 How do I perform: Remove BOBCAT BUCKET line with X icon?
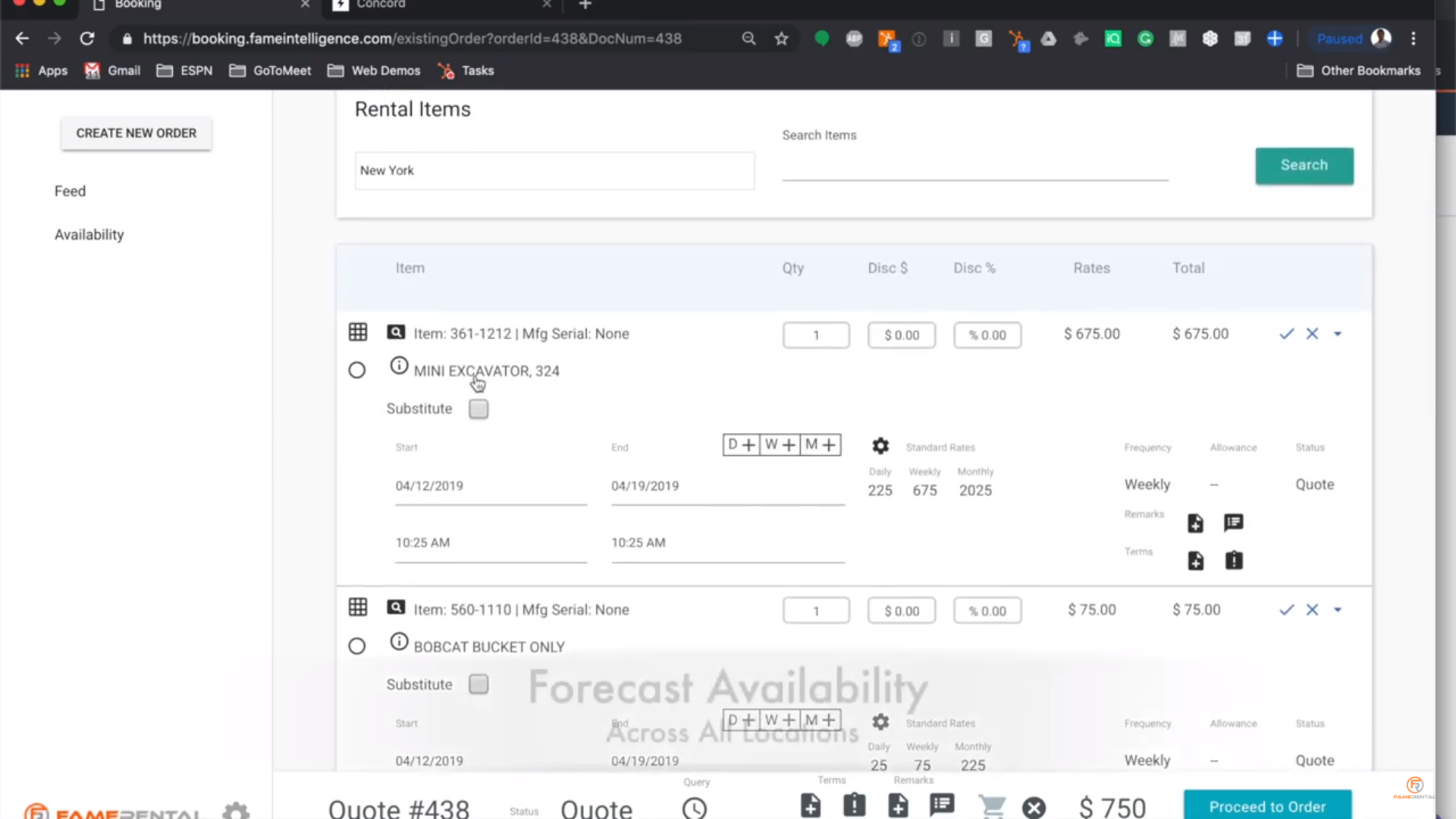[1313, 610]
